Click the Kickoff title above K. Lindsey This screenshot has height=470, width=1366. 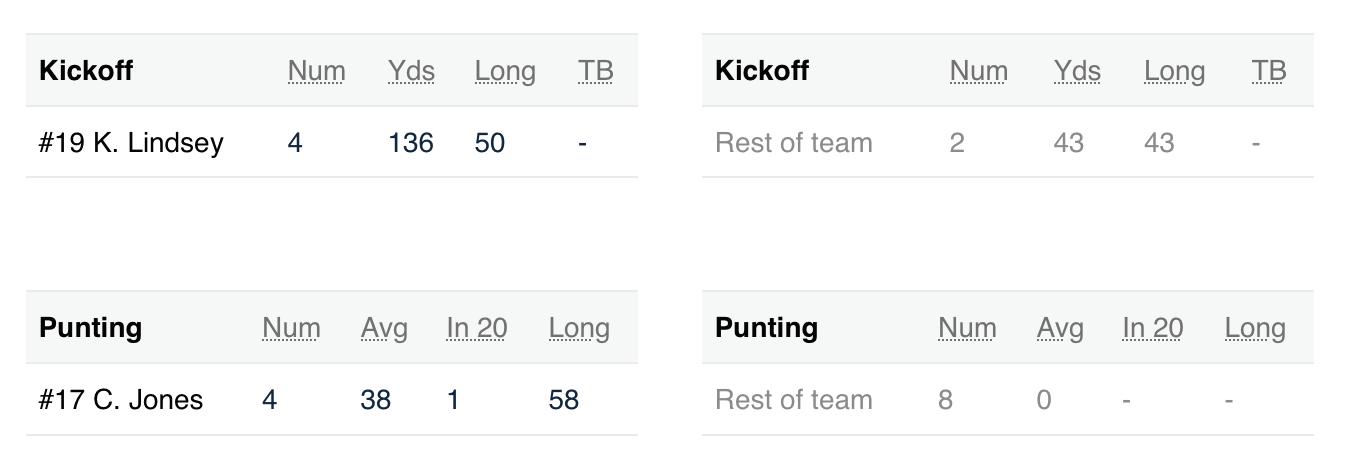point(86,71)
